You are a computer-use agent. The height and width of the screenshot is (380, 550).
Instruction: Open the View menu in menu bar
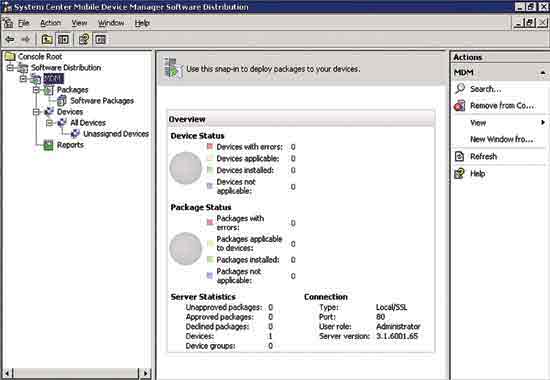coord(79,23)
